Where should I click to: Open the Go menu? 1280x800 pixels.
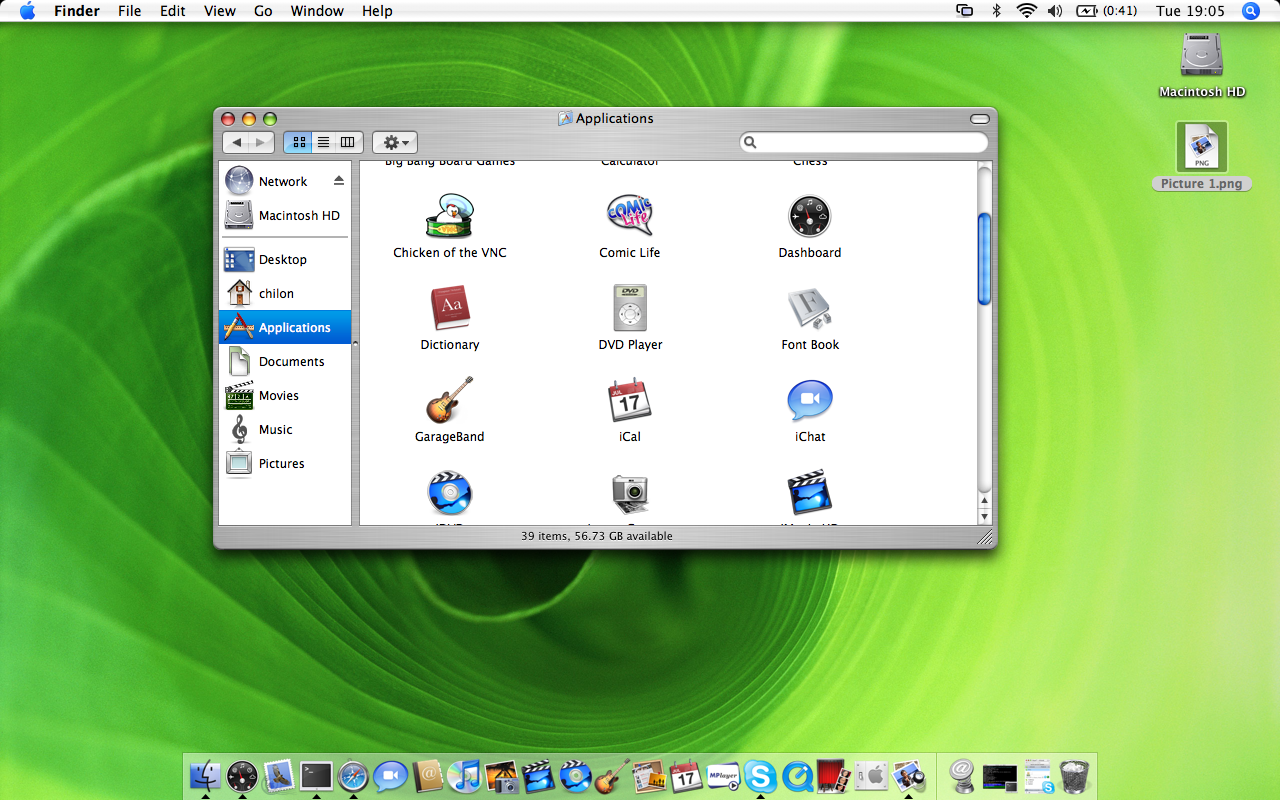(x=263, y=11)
